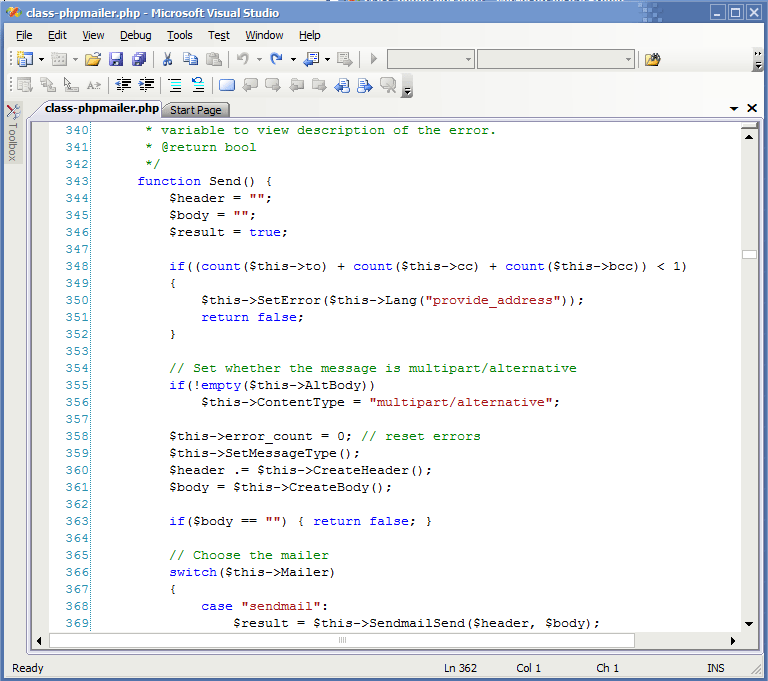Image resolution: width=768 pixels, height=681 pixels.
Task: Click the horizontal scrollbar thumb
Action: [x=342, y=640]
